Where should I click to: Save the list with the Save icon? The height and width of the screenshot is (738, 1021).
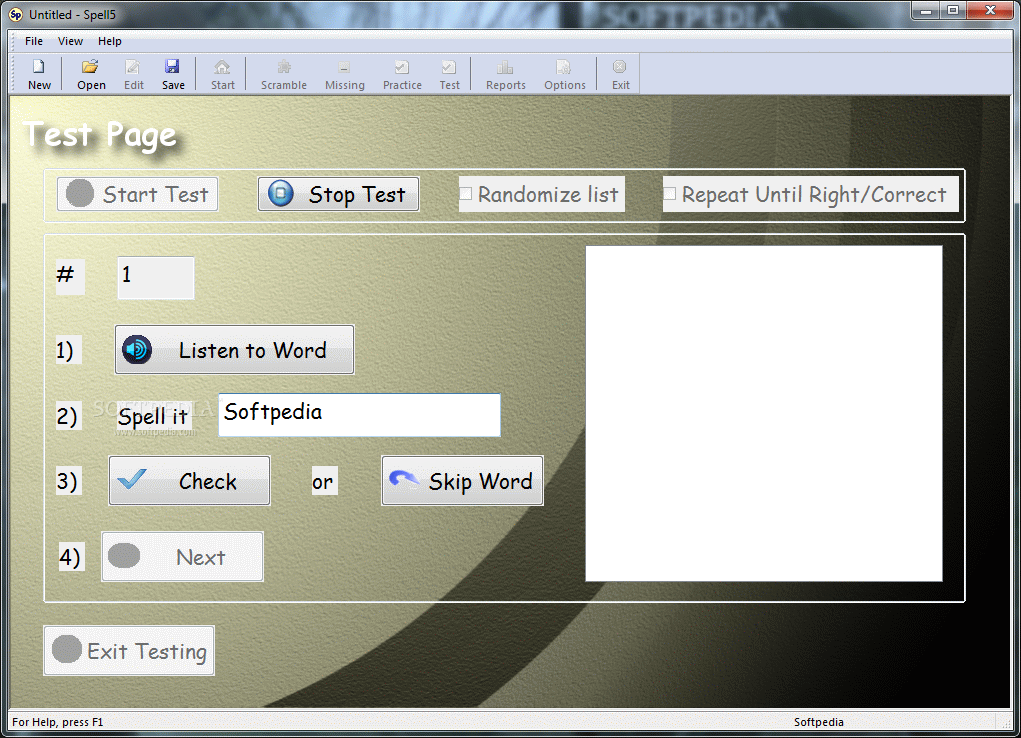pos(173,74)
